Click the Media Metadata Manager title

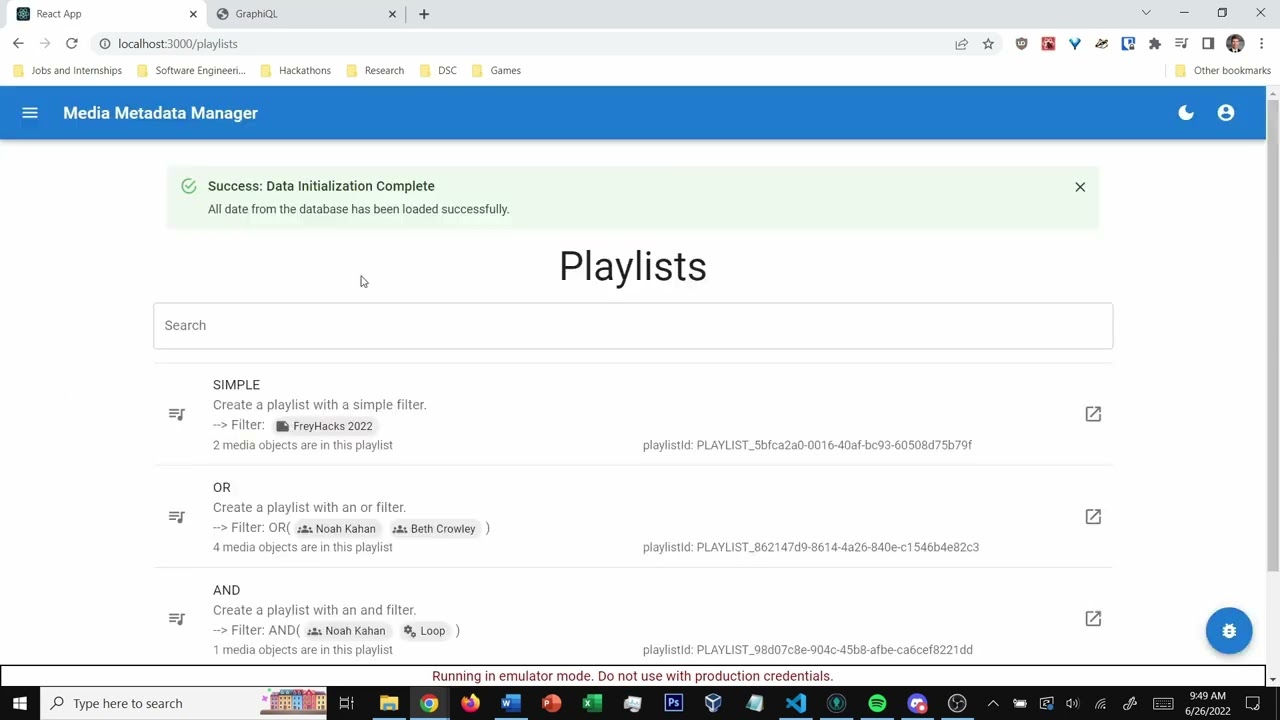(160, 113)
